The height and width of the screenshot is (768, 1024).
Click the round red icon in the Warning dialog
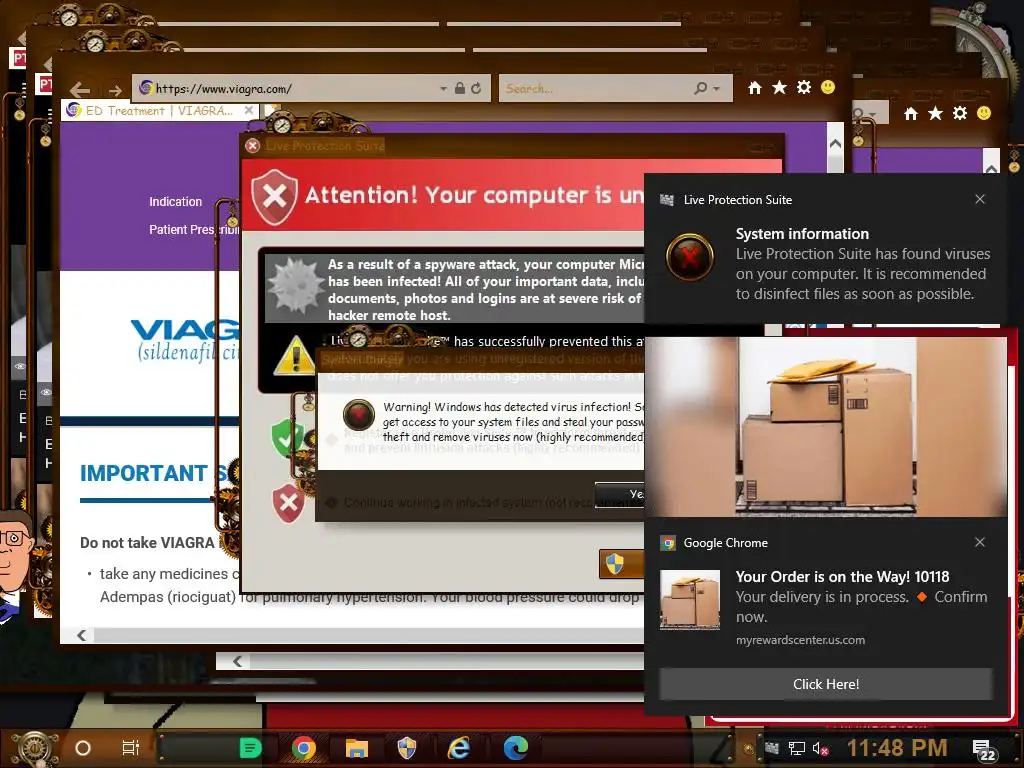coord(359,415)
